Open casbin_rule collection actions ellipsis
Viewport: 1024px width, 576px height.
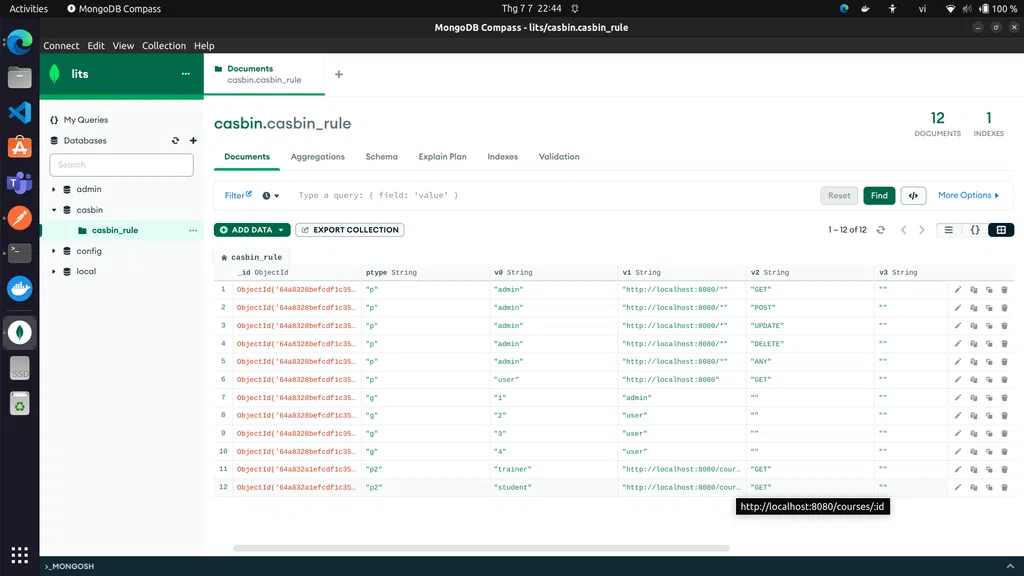[x=193, y=231]
